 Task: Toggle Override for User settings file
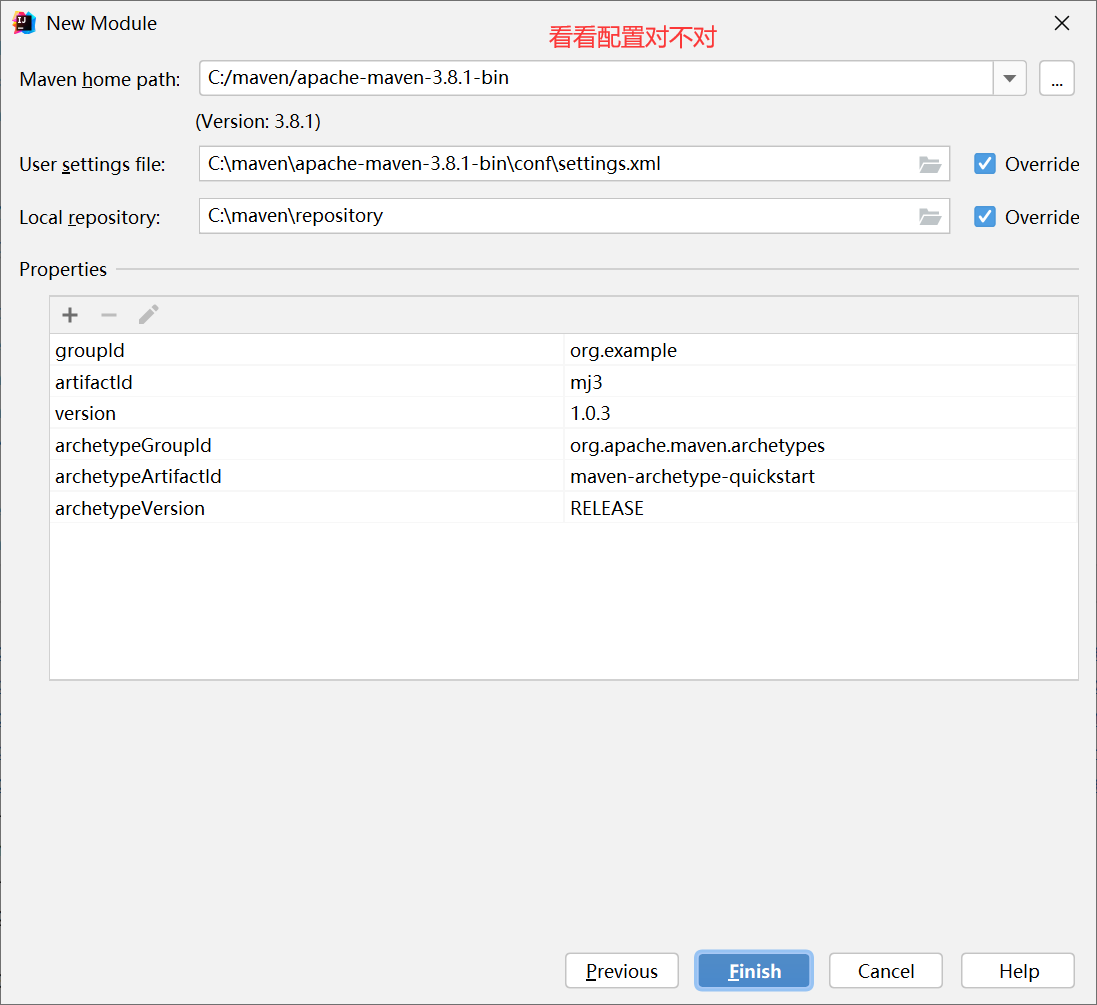[x=984, y=164]
